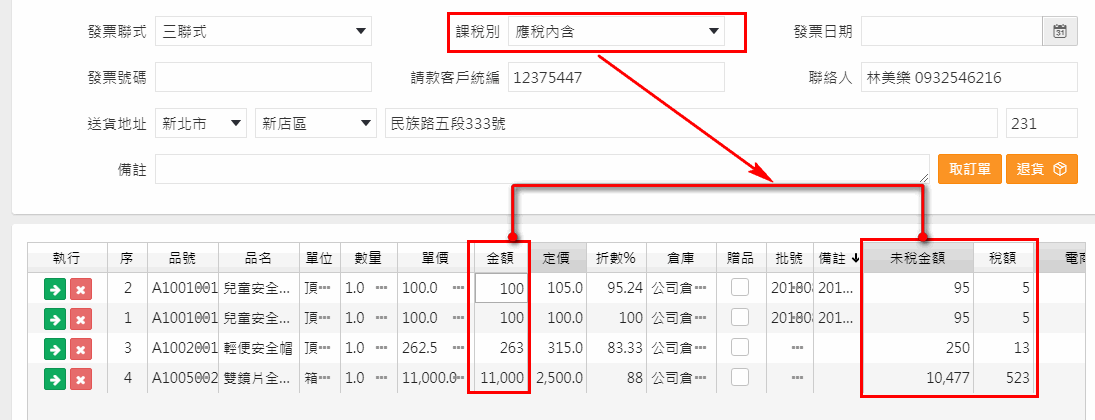Select the product code A1005002
Screen dimensions: 1095x420
(182, 378)
